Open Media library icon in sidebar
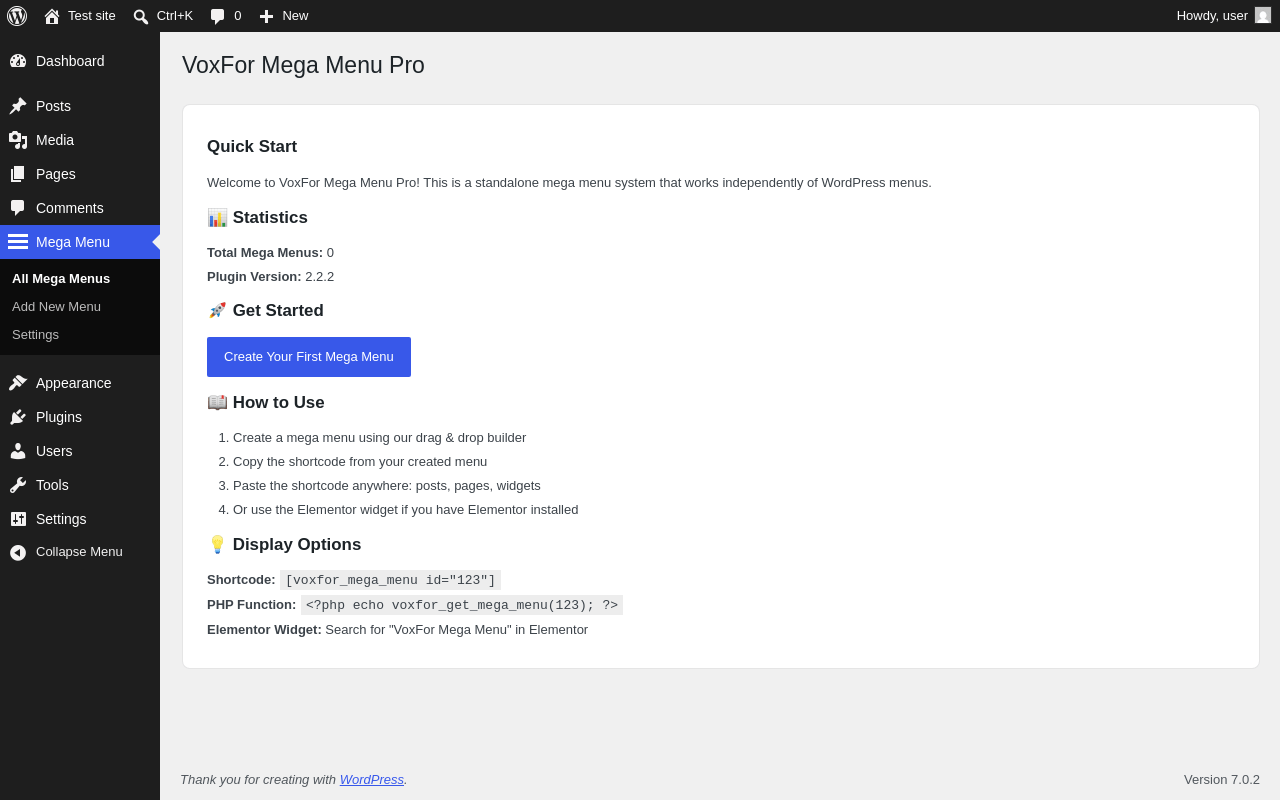 (x=18, y=140)
